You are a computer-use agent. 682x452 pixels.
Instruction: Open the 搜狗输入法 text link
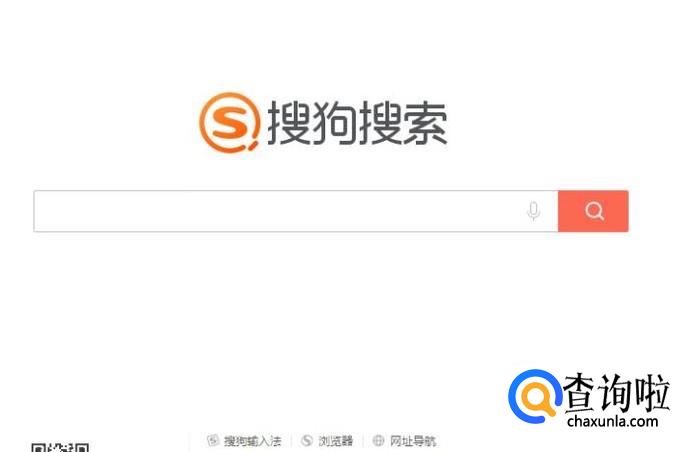(x=252, y=441)
